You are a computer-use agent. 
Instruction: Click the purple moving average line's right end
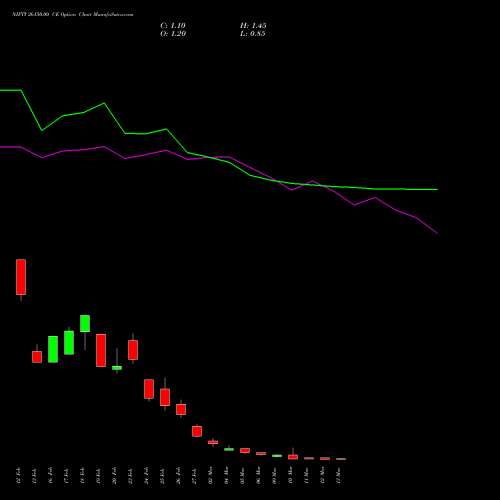[436, 232]
